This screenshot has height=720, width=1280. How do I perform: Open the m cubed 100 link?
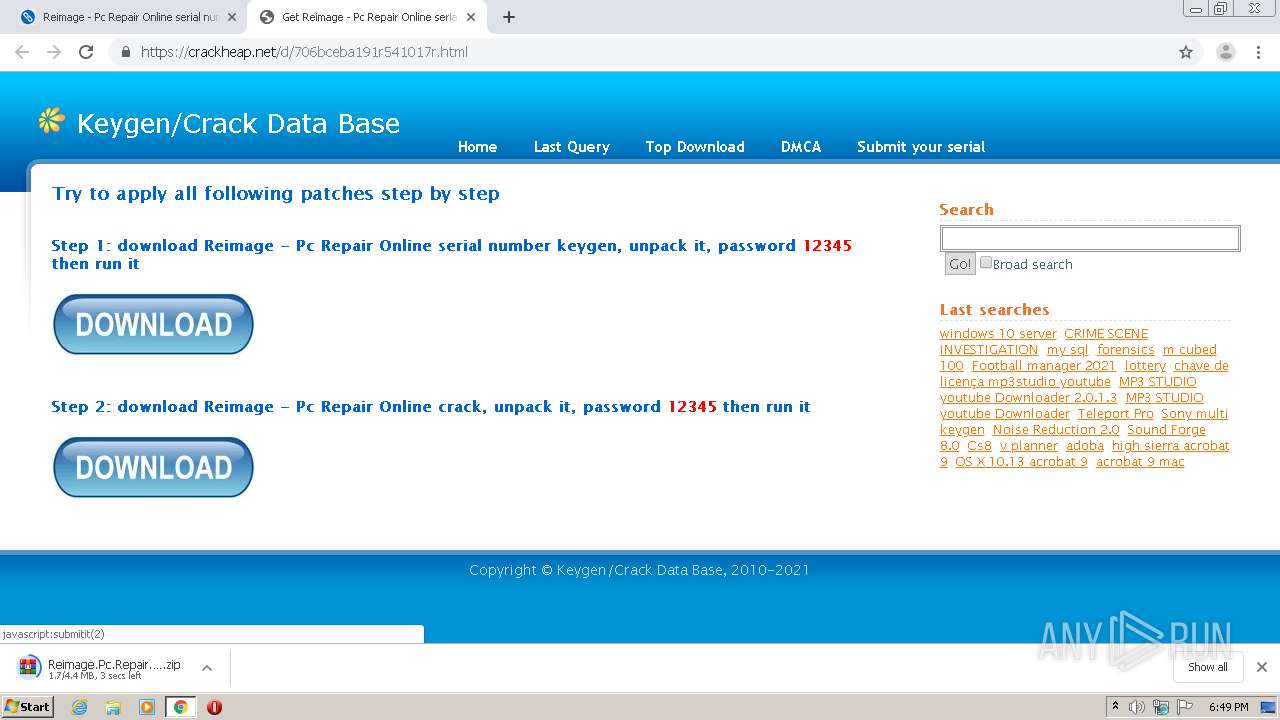click(1189, 349)
